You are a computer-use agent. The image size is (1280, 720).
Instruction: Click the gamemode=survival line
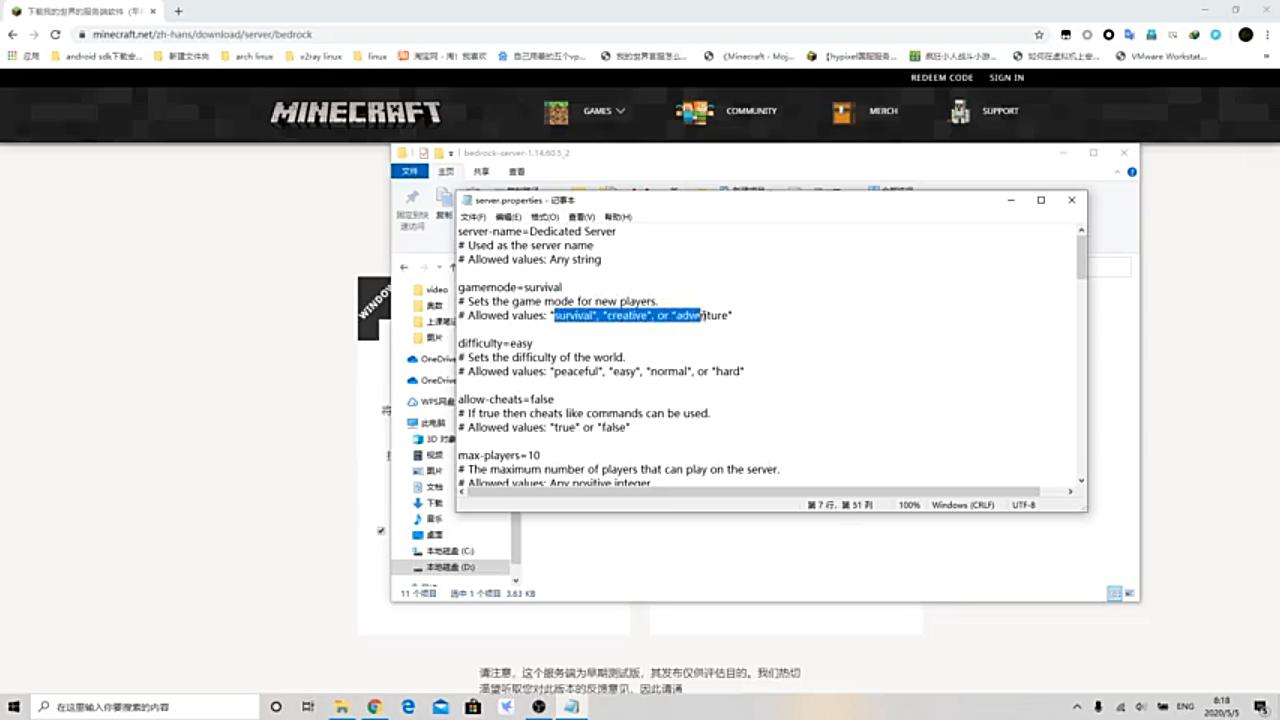point(510,287)
